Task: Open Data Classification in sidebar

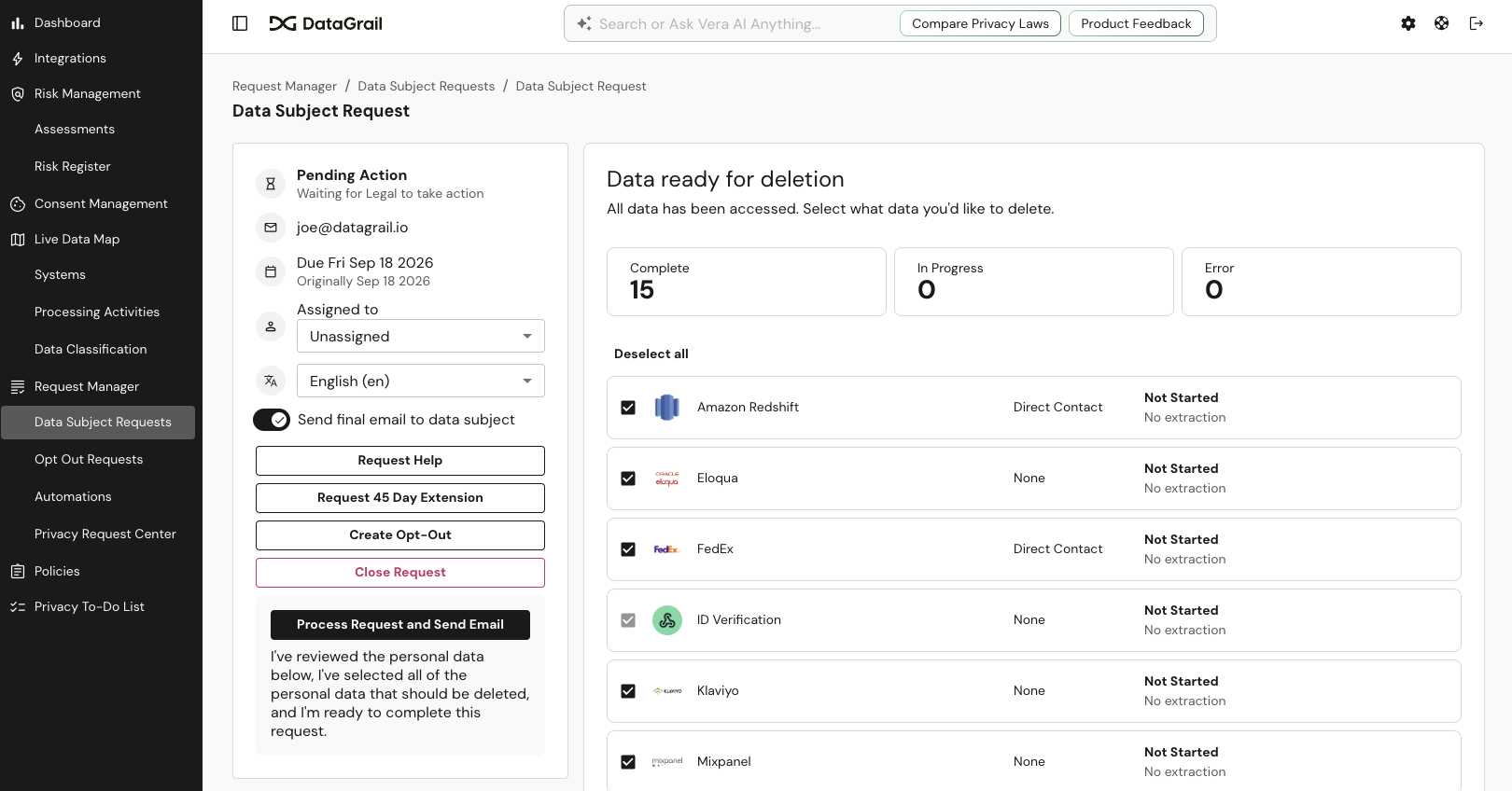Action: coord(91,350)
